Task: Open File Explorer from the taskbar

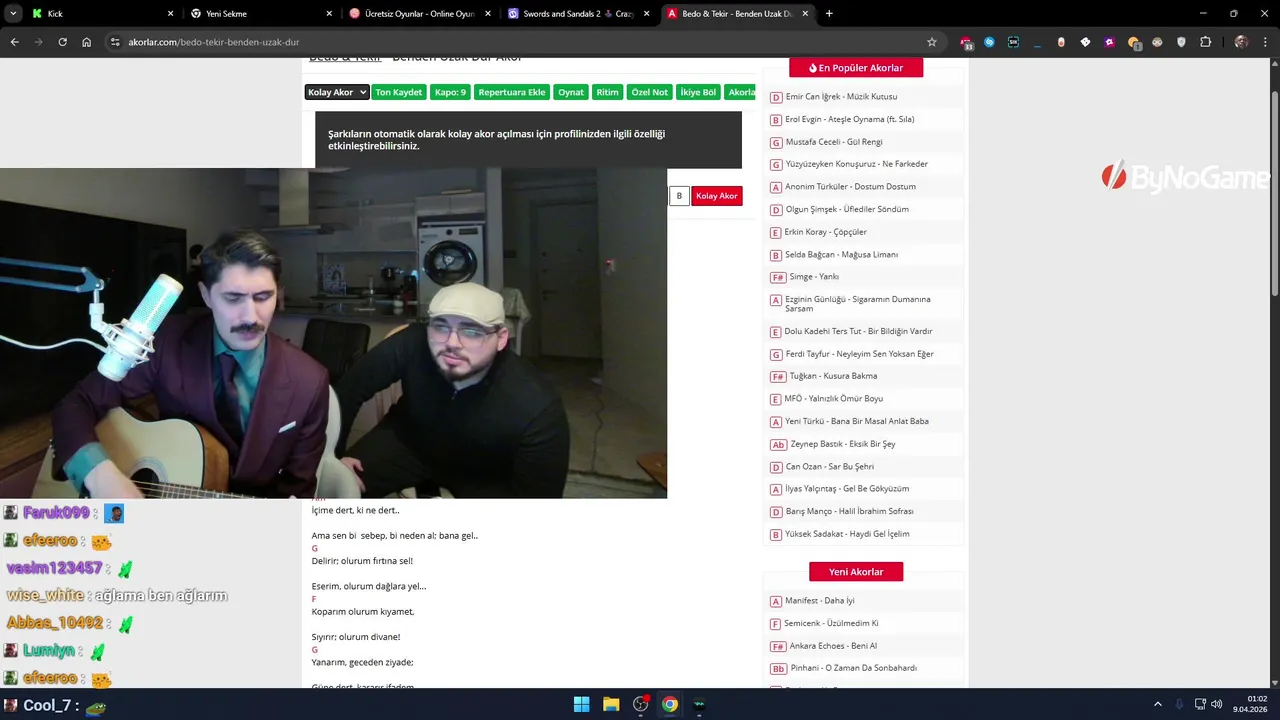Action: coord(611,704)
